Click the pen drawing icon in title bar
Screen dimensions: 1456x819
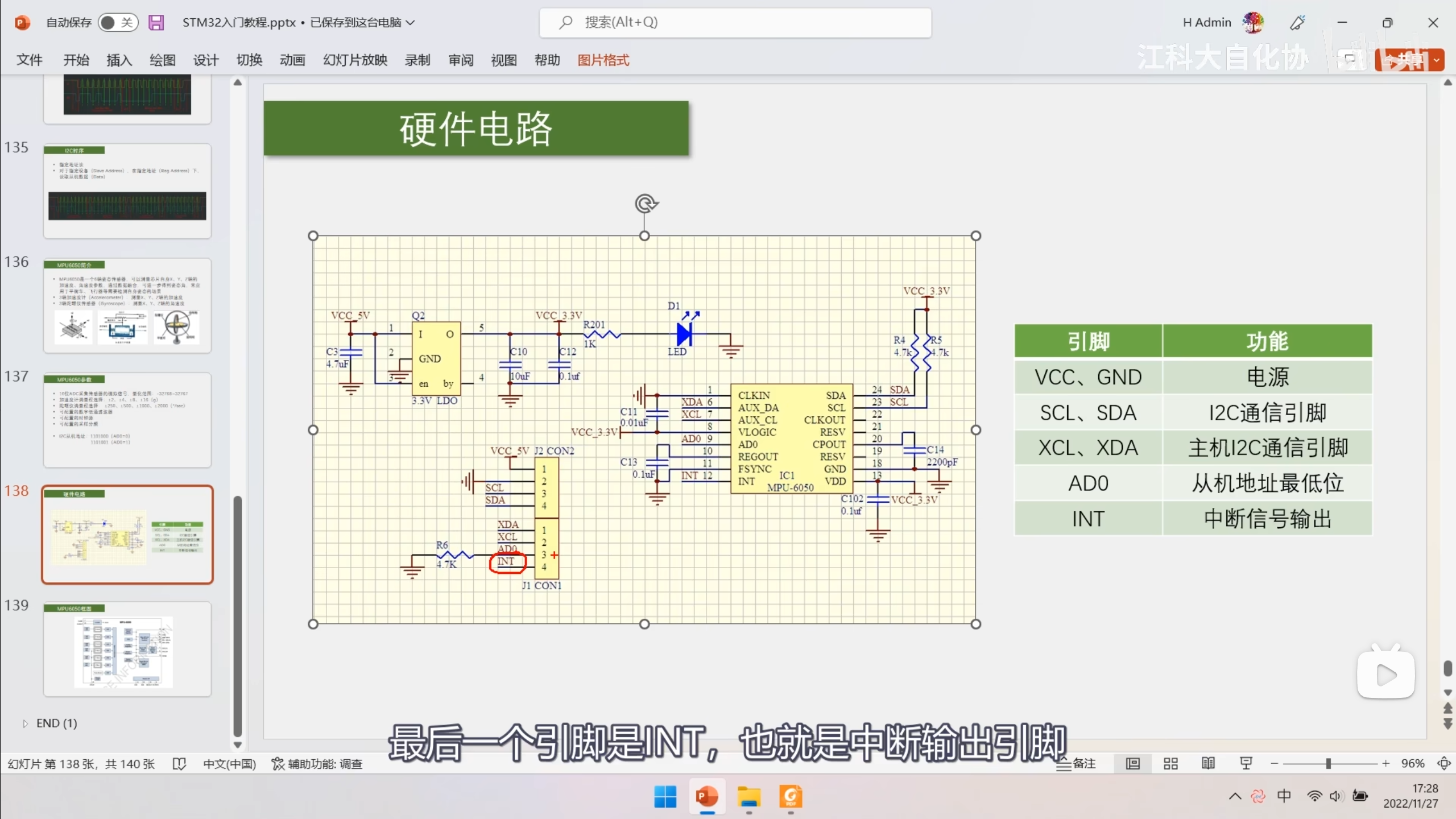pyautogui.click(x=1297, y=23)
